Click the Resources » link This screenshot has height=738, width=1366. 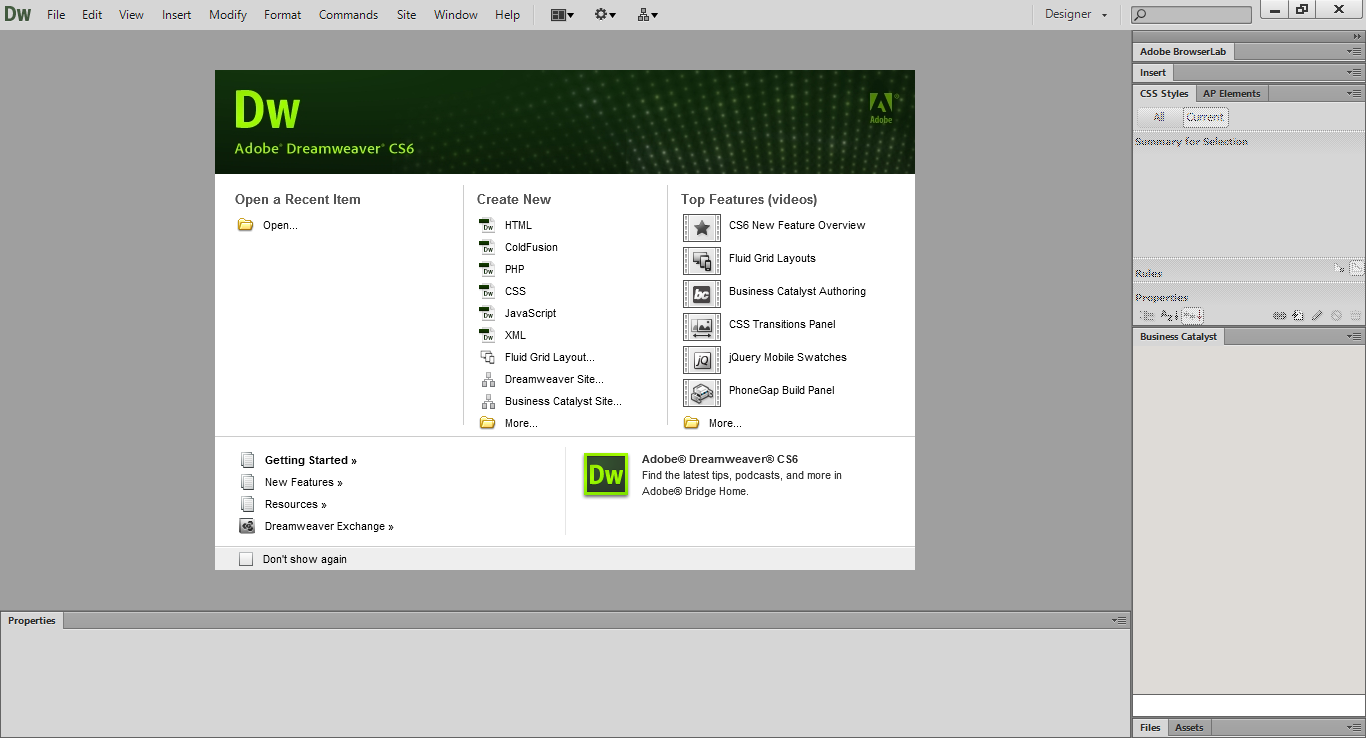(296, 505)
